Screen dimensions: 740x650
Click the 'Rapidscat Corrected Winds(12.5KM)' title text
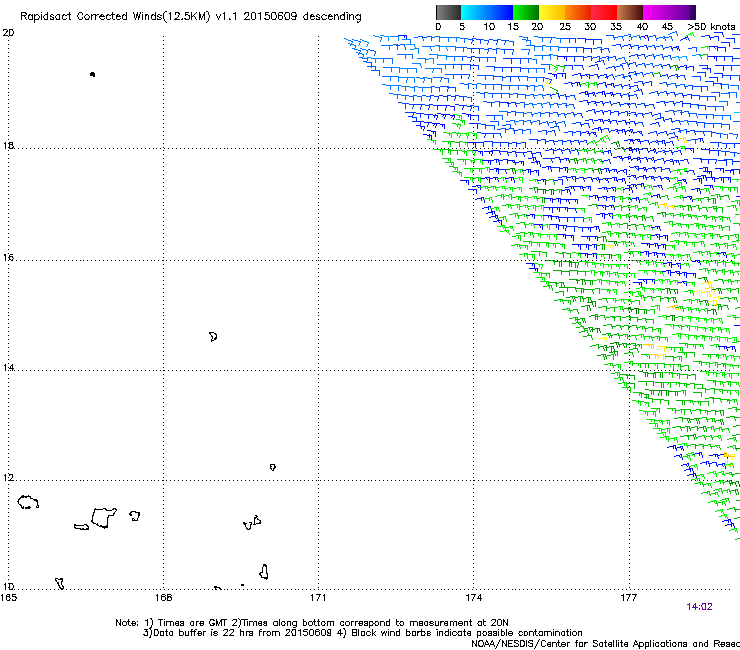(x=115, y=17)
